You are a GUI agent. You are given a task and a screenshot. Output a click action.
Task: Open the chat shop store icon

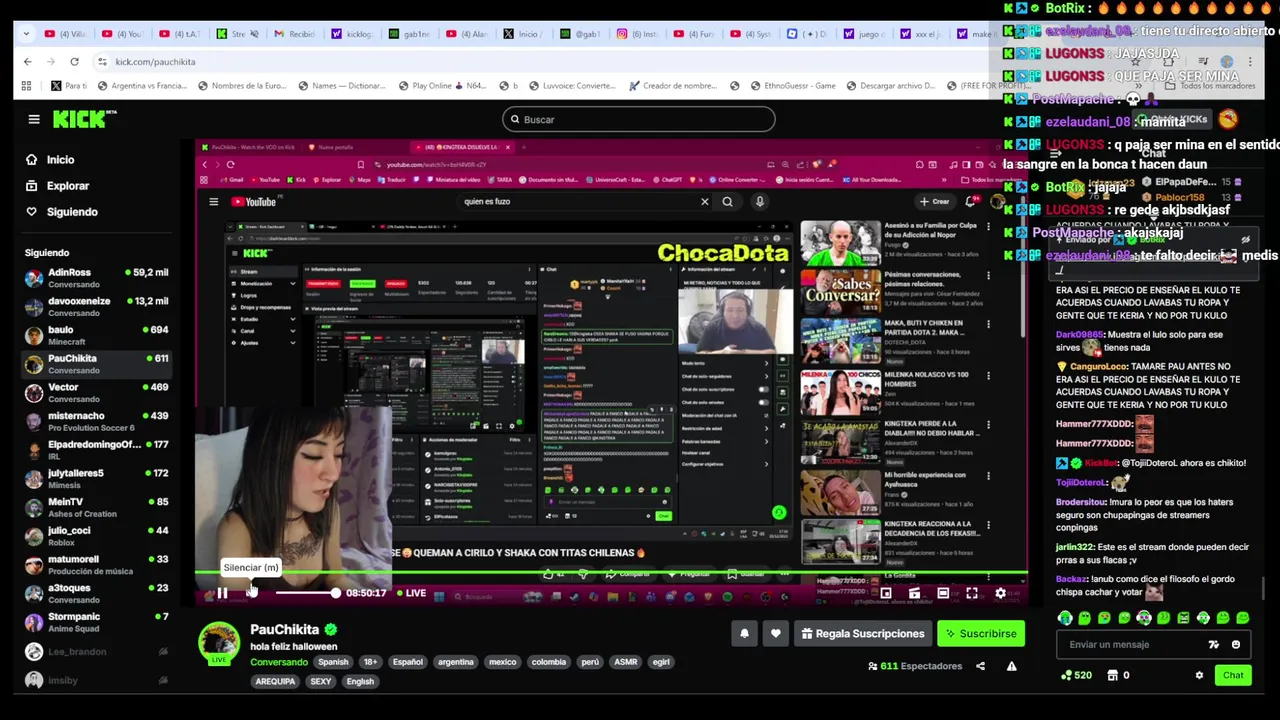point(1112,675)
